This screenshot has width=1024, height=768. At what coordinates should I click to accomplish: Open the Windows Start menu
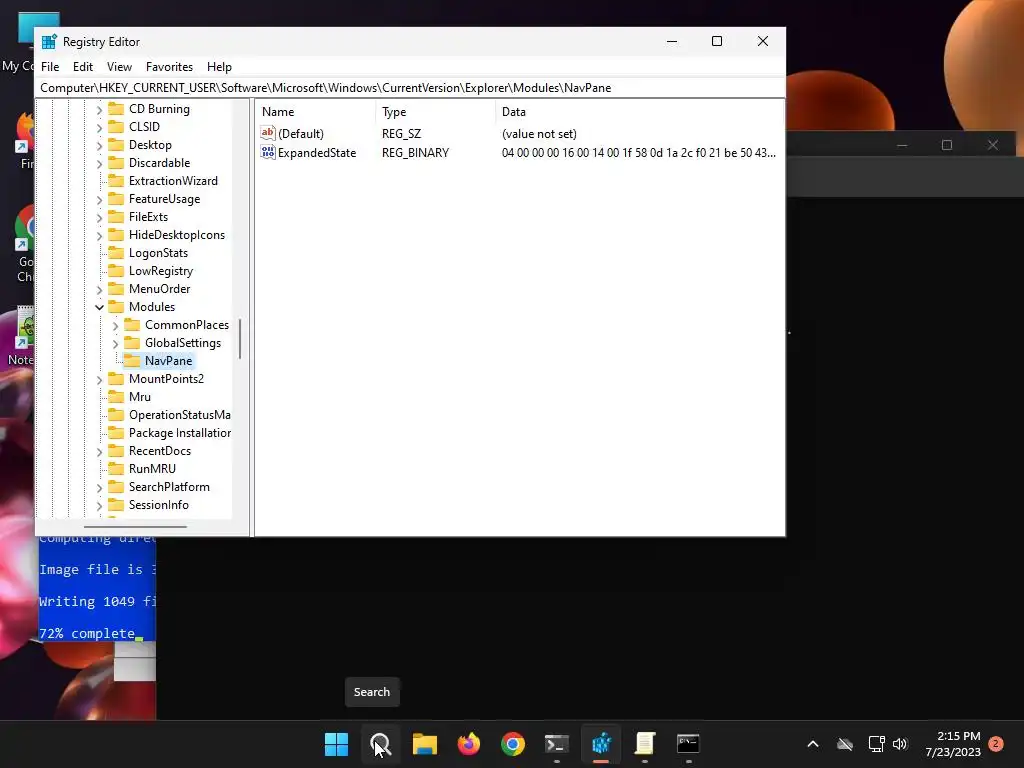click(336, 744)
